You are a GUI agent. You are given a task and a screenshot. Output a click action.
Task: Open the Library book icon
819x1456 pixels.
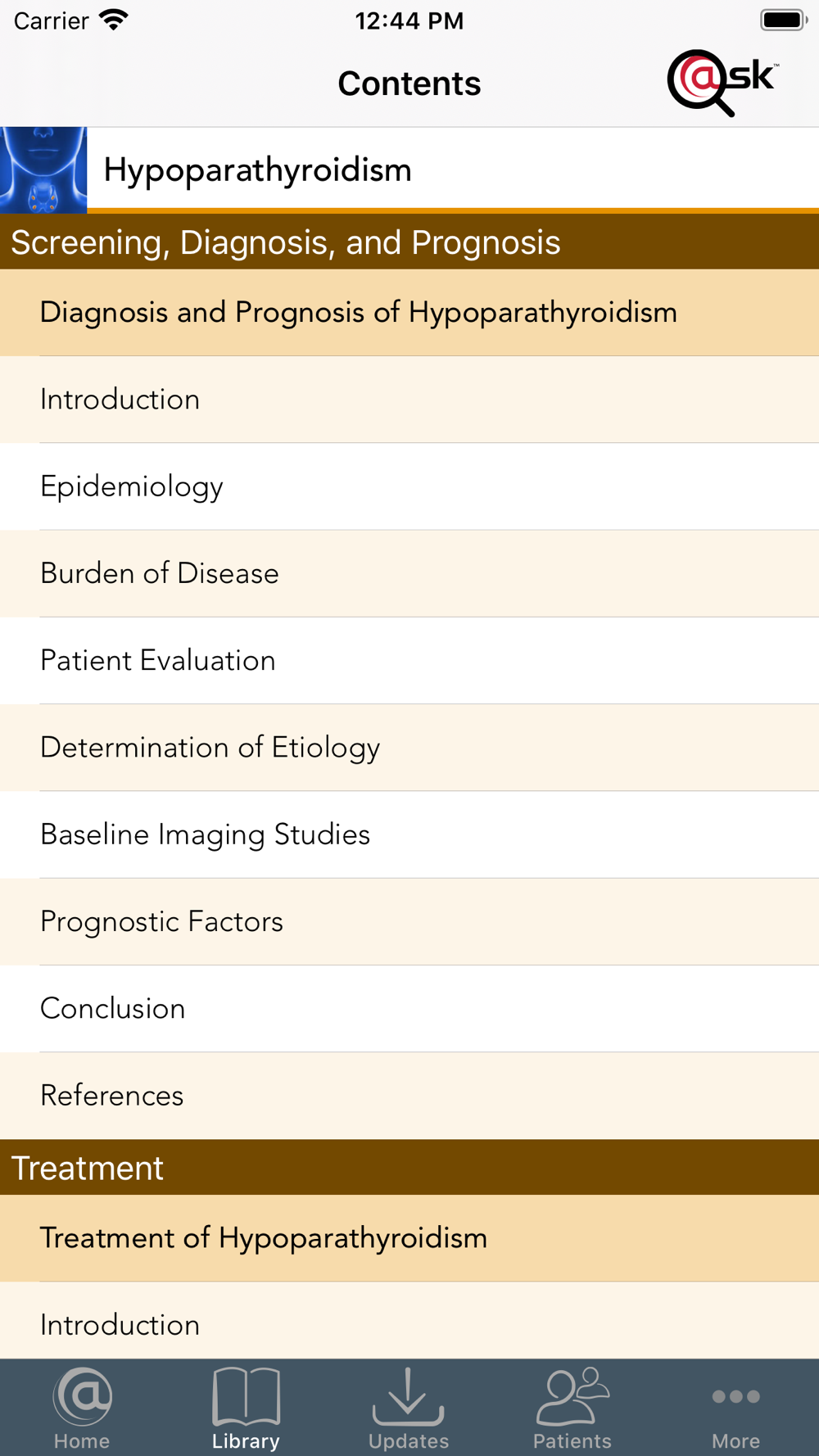coord(246,1395)
